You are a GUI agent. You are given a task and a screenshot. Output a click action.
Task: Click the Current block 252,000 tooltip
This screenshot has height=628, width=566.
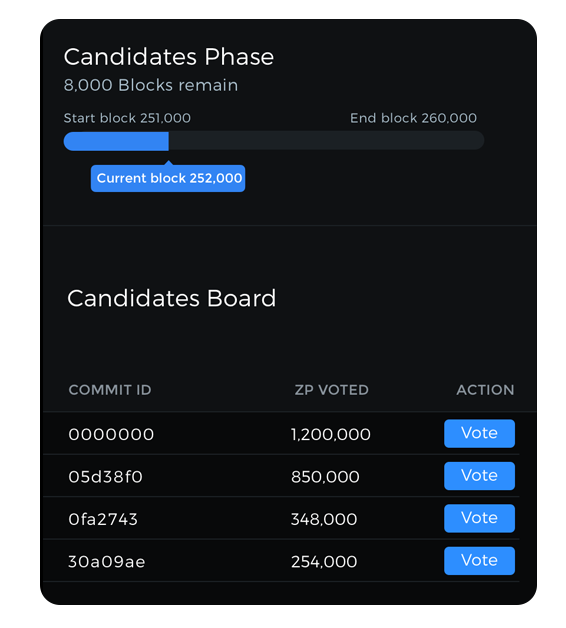[x=168, y=178]
